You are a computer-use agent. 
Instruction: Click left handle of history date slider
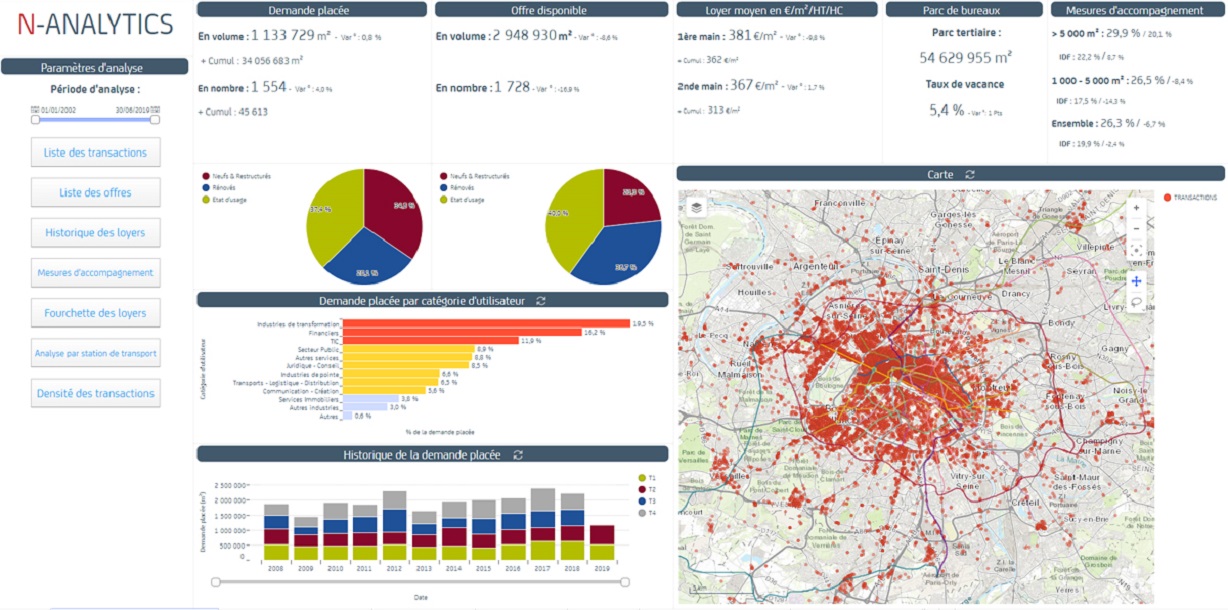click(214, 581)
